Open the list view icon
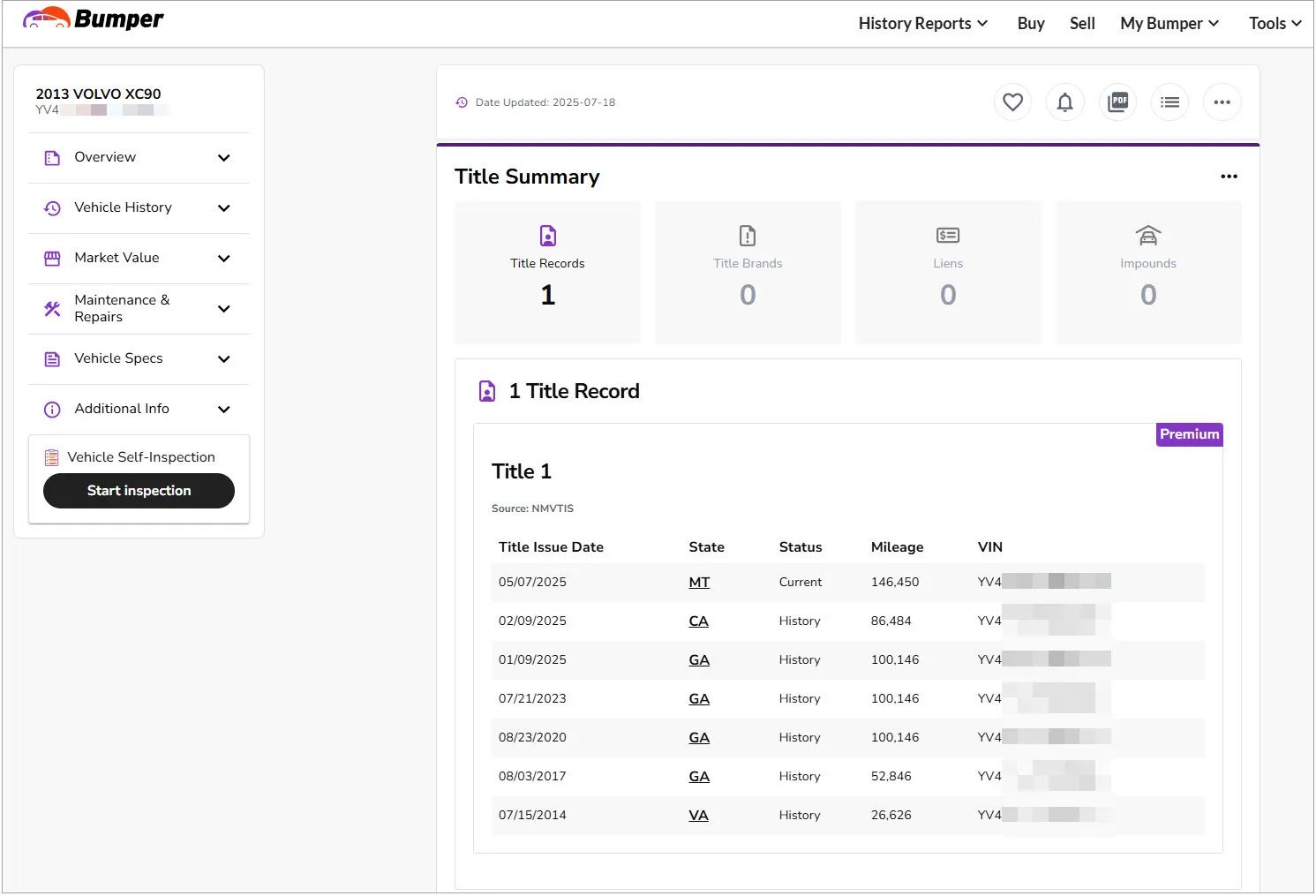The height and width of the screenshot is (896, 1316). point(1169,102)
